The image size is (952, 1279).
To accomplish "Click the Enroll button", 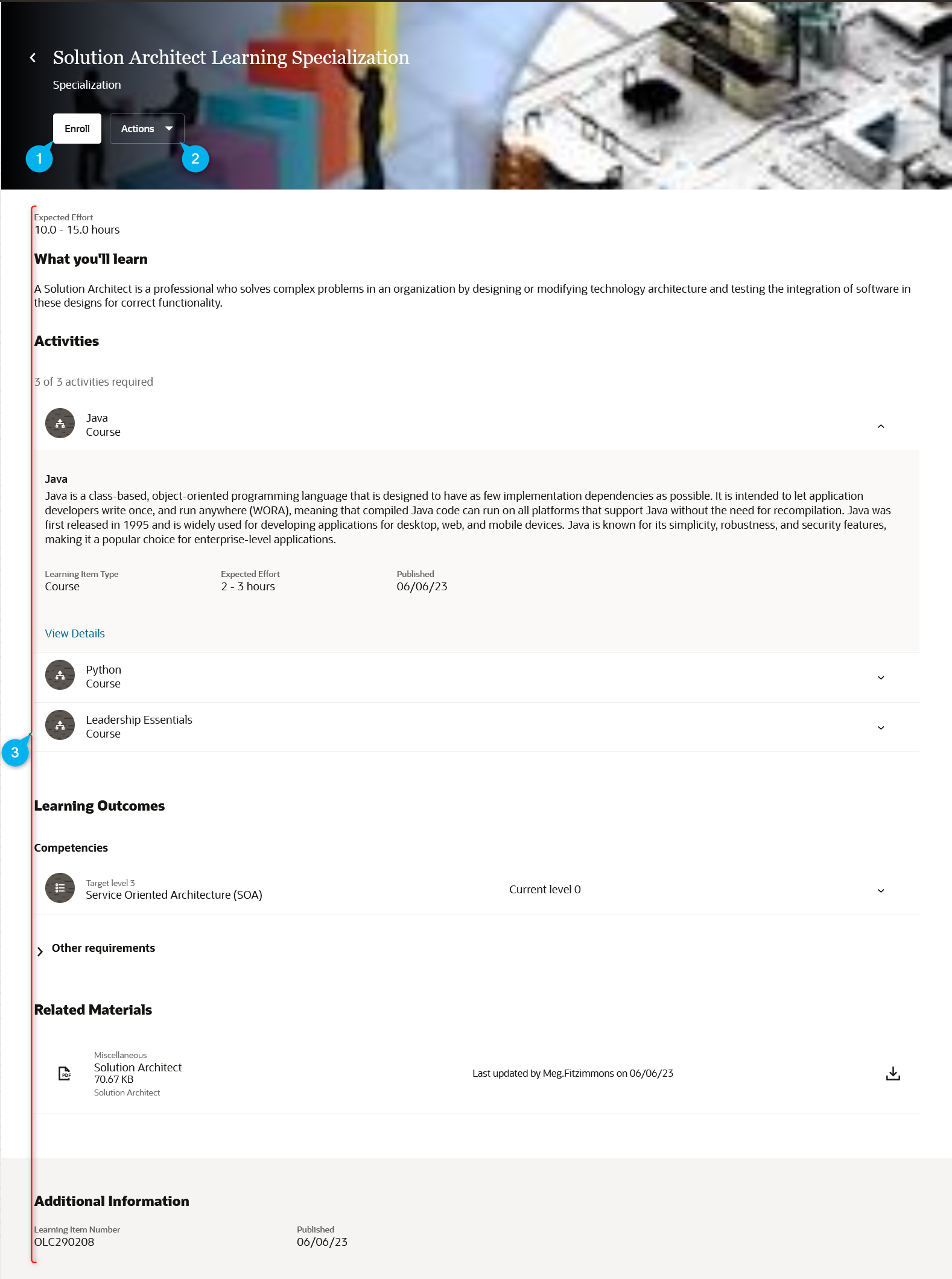I will point(77,129).
